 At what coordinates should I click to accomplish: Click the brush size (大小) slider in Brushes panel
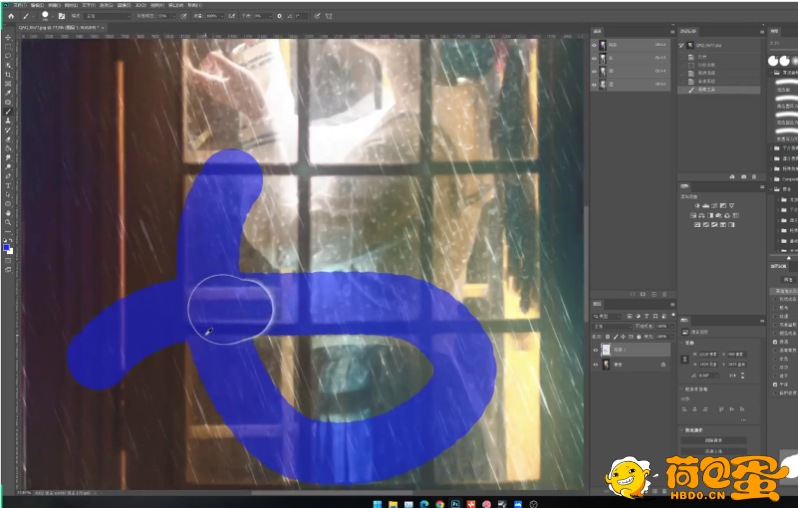(x=786, y=49)
